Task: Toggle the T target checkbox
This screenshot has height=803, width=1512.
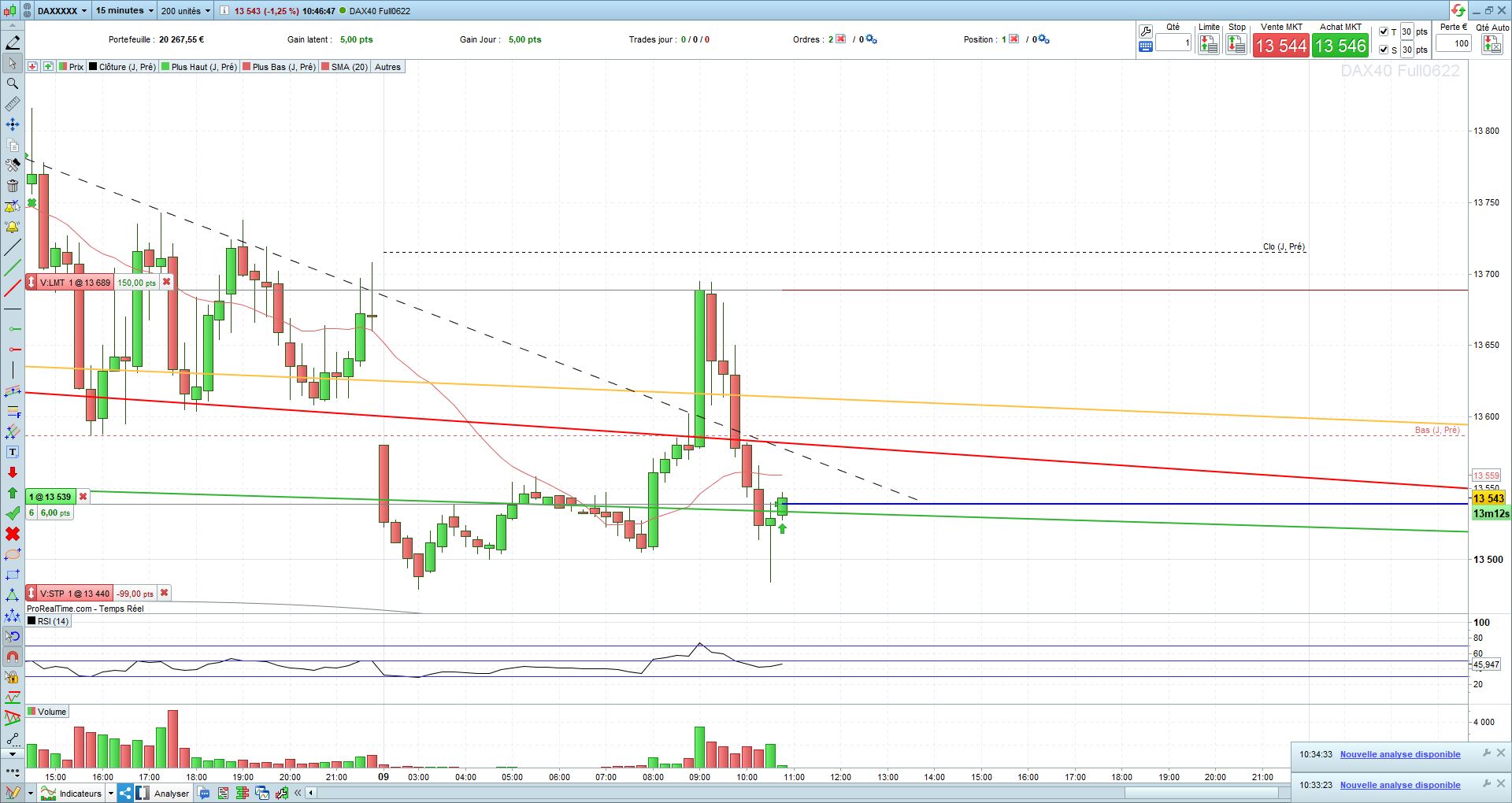Action: tap(1384, 32)
